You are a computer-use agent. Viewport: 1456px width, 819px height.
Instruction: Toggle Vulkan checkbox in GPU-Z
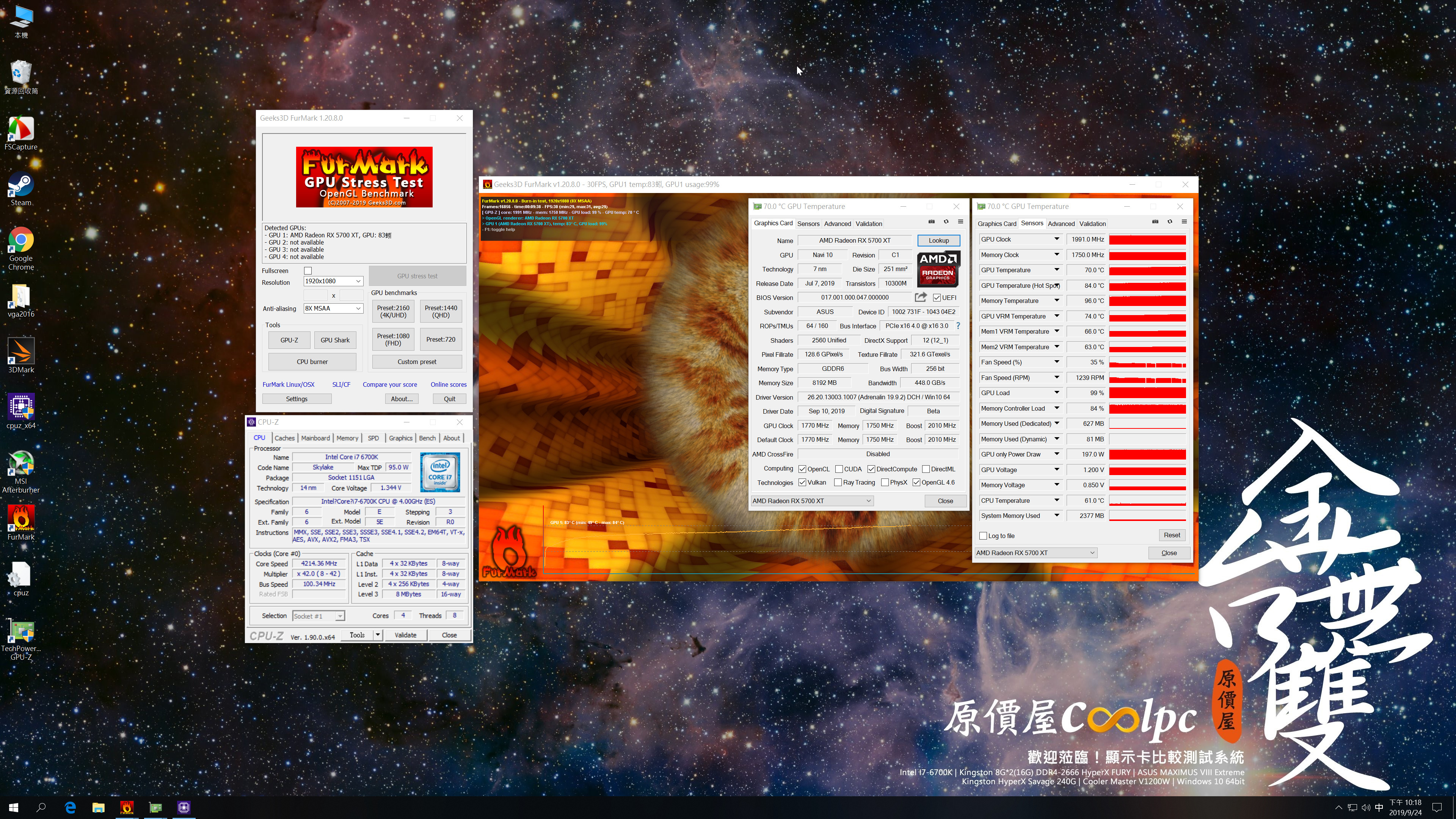[x=802, y=483]
